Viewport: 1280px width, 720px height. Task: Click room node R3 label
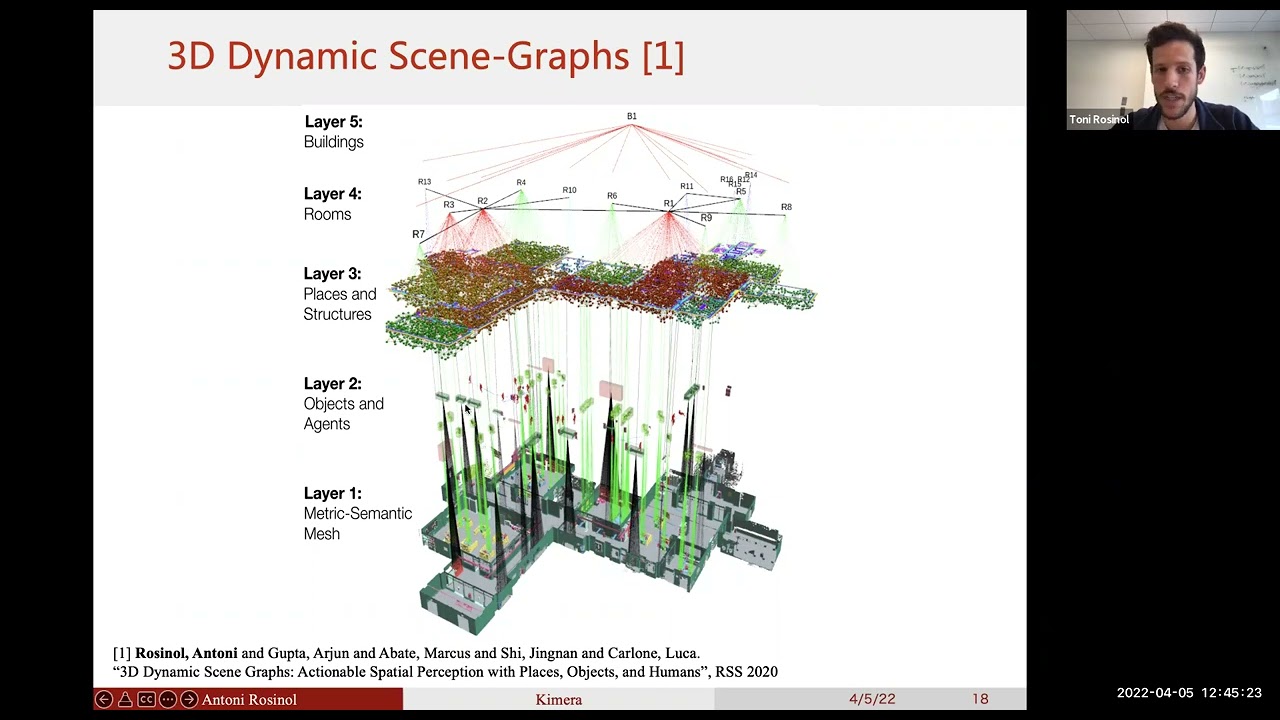[x=449, y=205]
